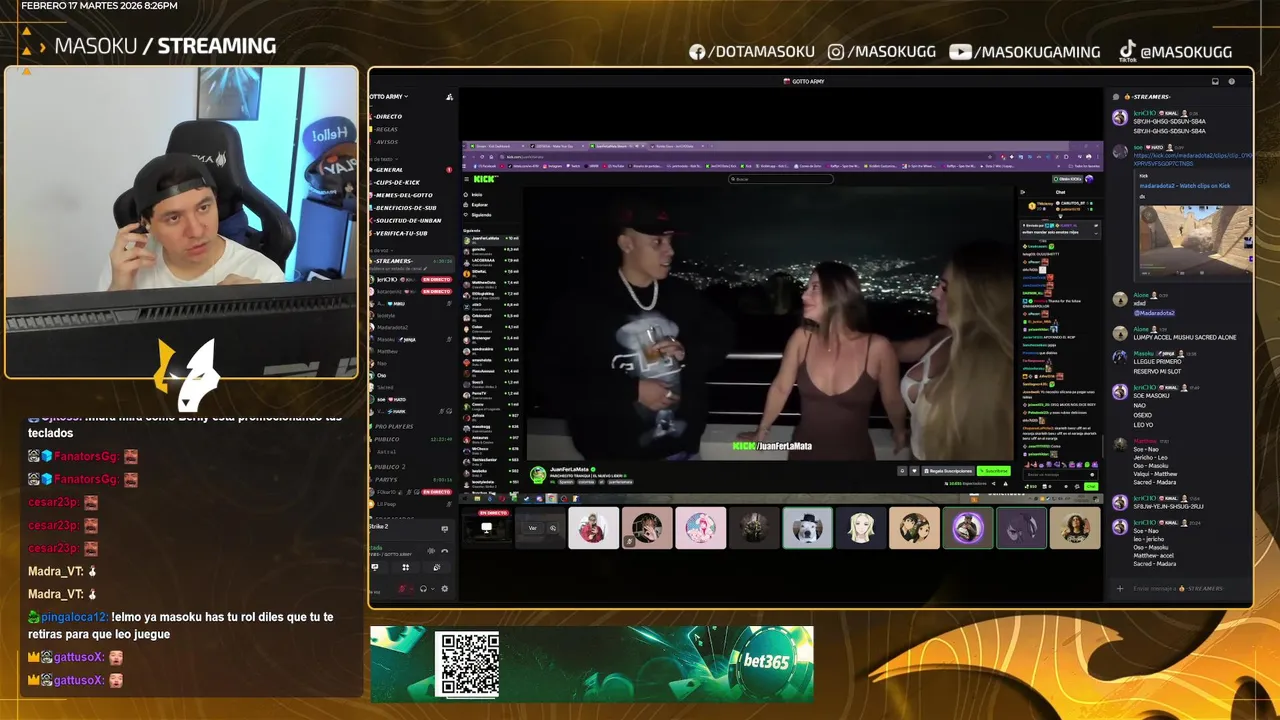The image size is (1280, 720).
Task: Open the madaradota2 Watch clips on Kick link
Action: [x=1185, y=186]
